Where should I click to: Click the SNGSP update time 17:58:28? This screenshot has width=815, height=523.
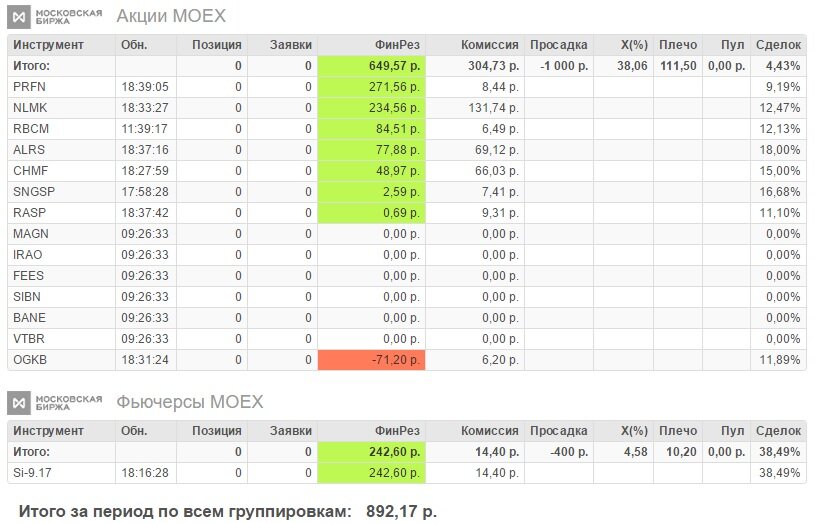(145, 192)
